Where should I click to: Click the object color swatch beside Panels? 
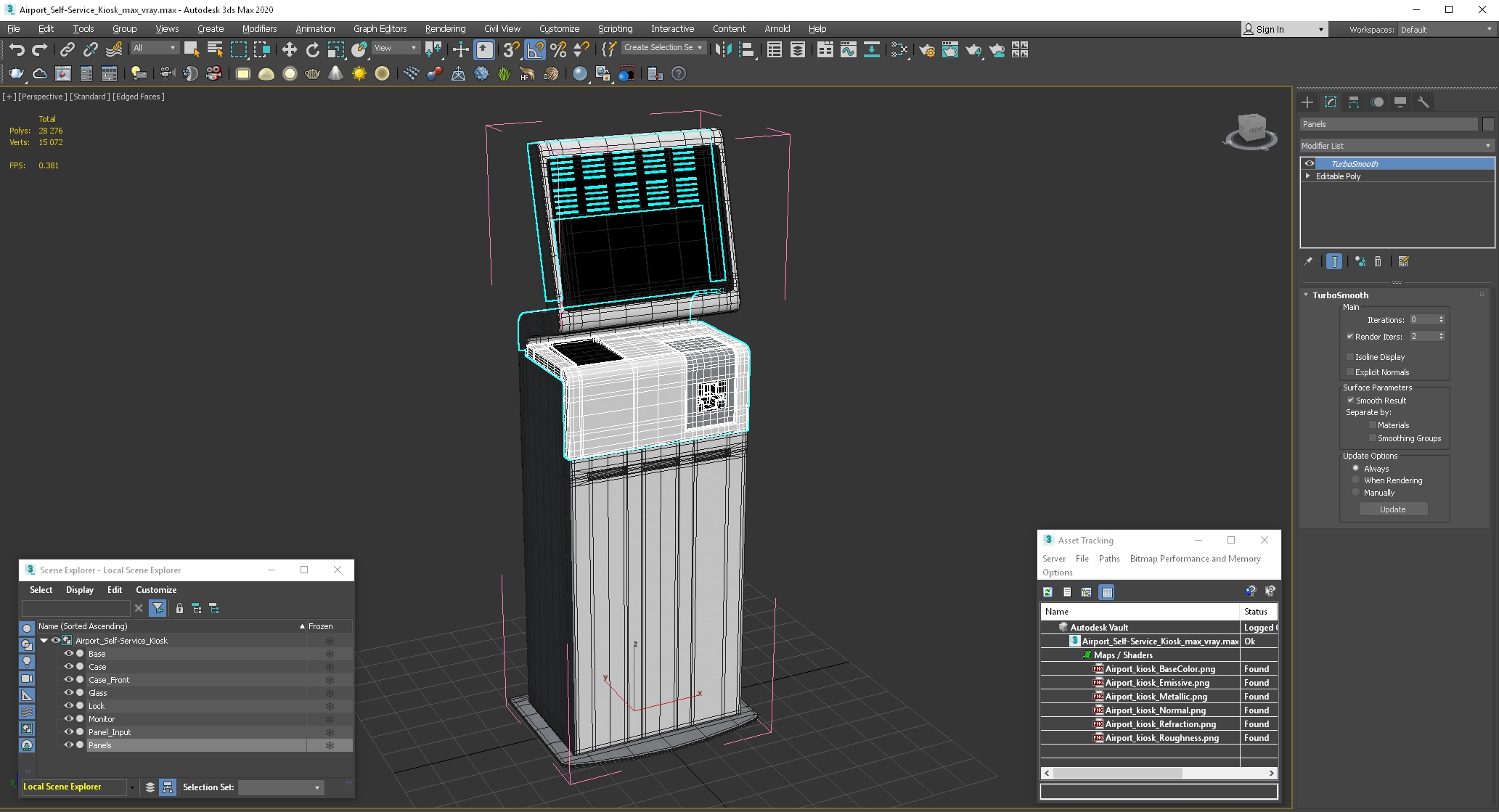[x=1487, y=124]
